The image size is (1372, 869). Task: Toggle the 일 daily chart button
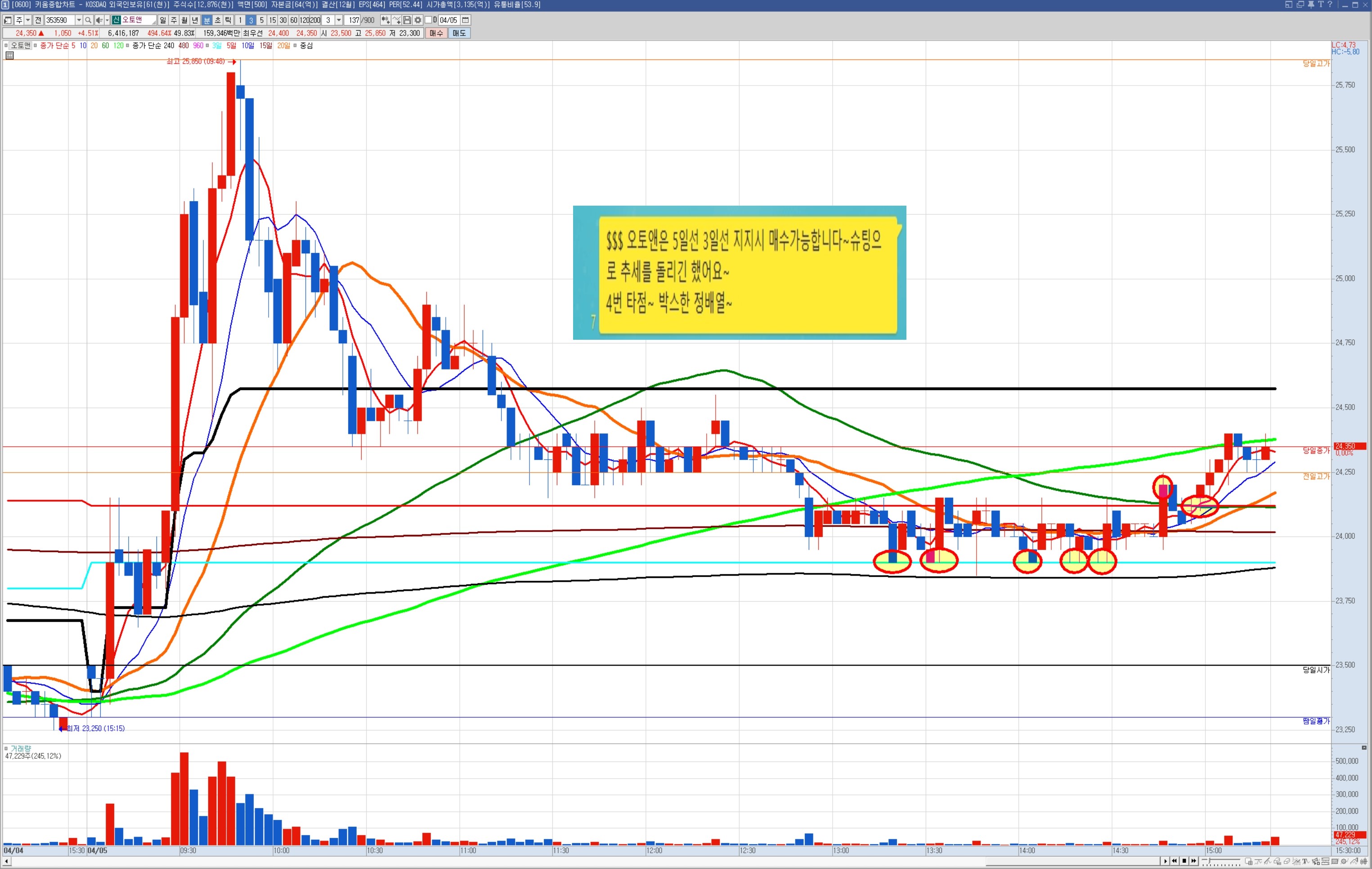pyautogui.click(x=163, y=20)
